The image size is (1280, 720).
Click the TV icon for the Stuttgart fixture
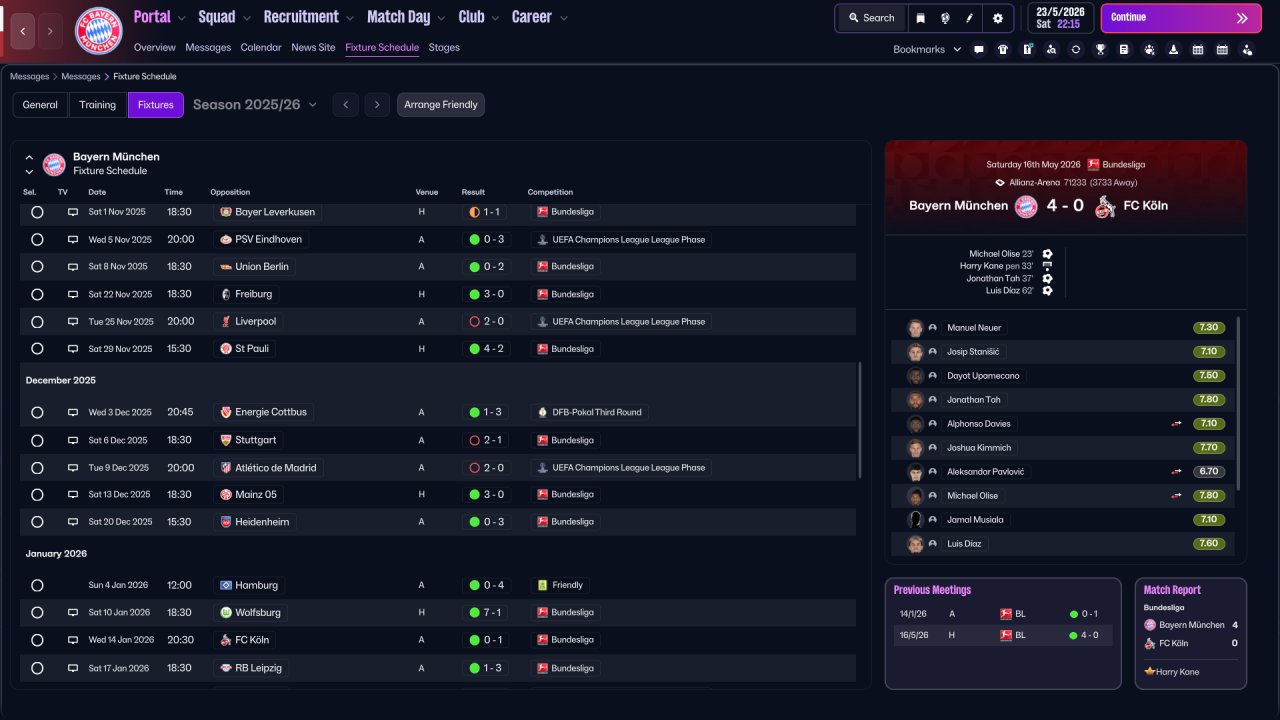(x=73, y=440)
